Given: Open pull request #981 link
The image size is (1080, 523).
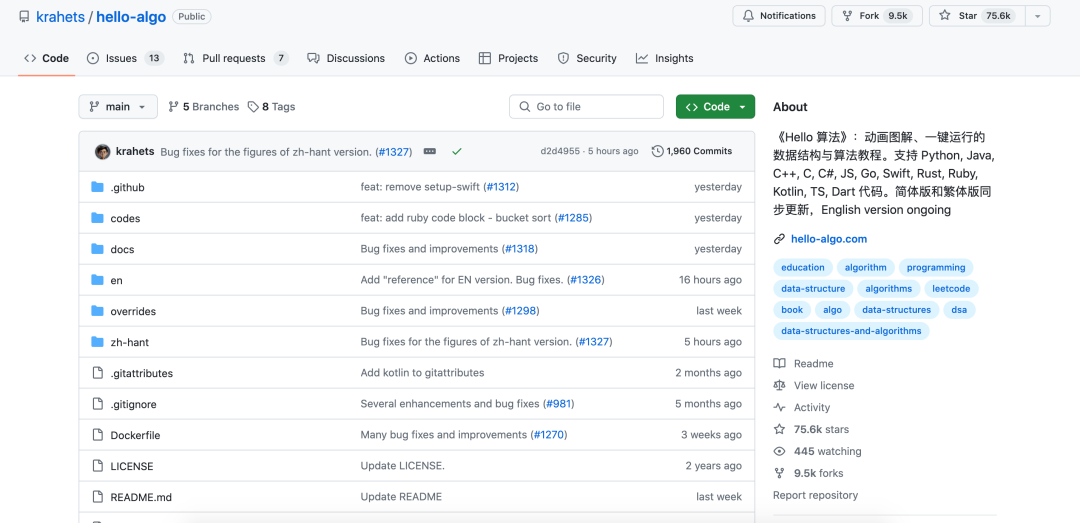Looking at the screenshot, I should point(559,404).
